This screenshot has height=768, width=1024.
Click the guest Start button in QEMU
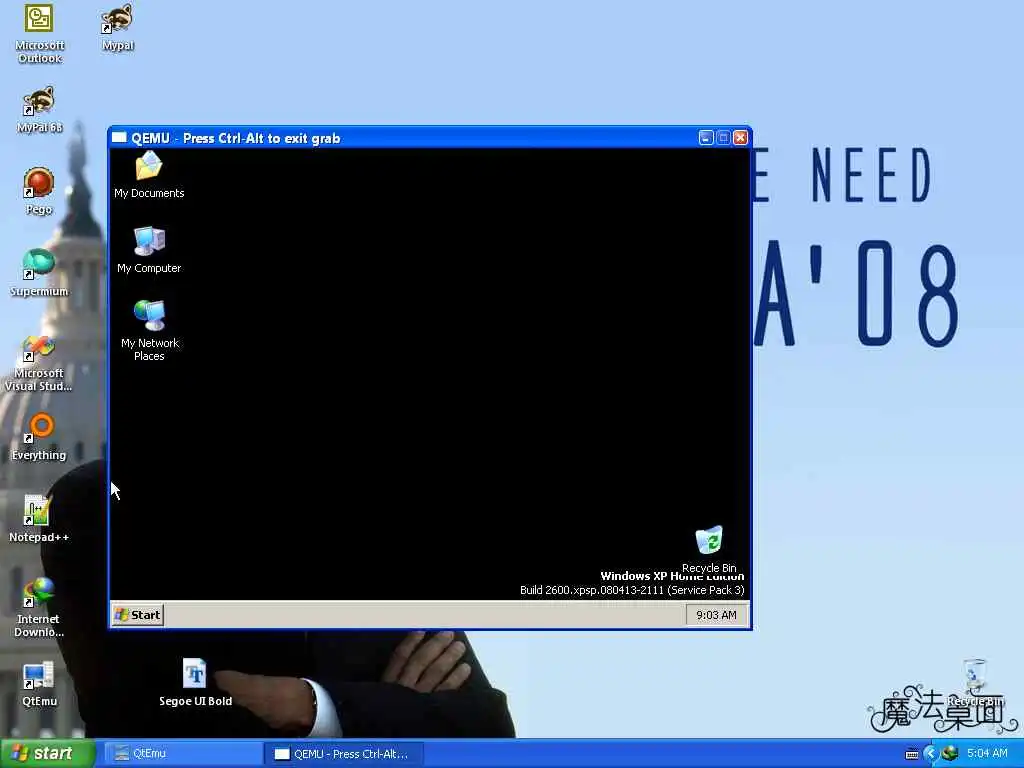(138, 615)
